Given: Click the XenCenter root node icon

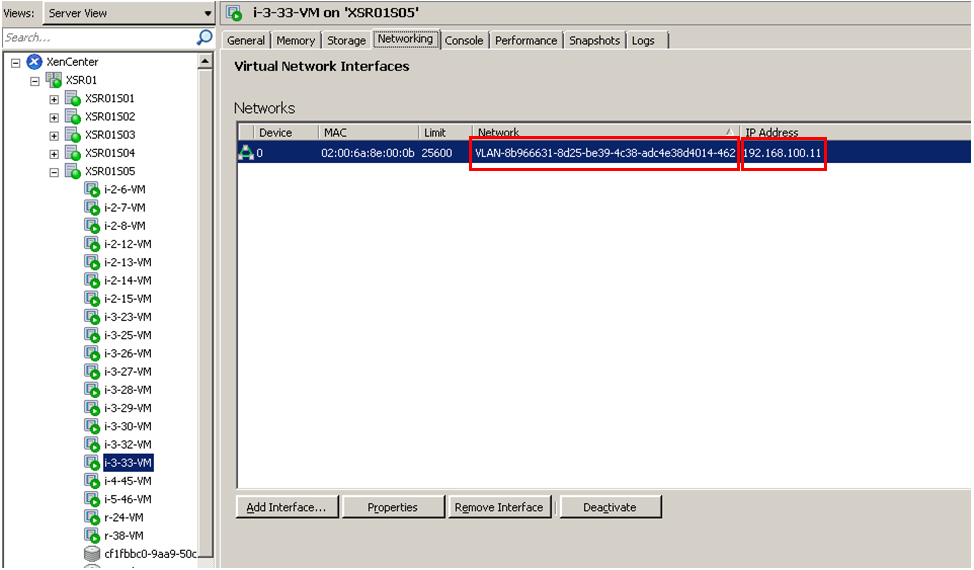Looking at the screenshot, I should click(34, 62).
